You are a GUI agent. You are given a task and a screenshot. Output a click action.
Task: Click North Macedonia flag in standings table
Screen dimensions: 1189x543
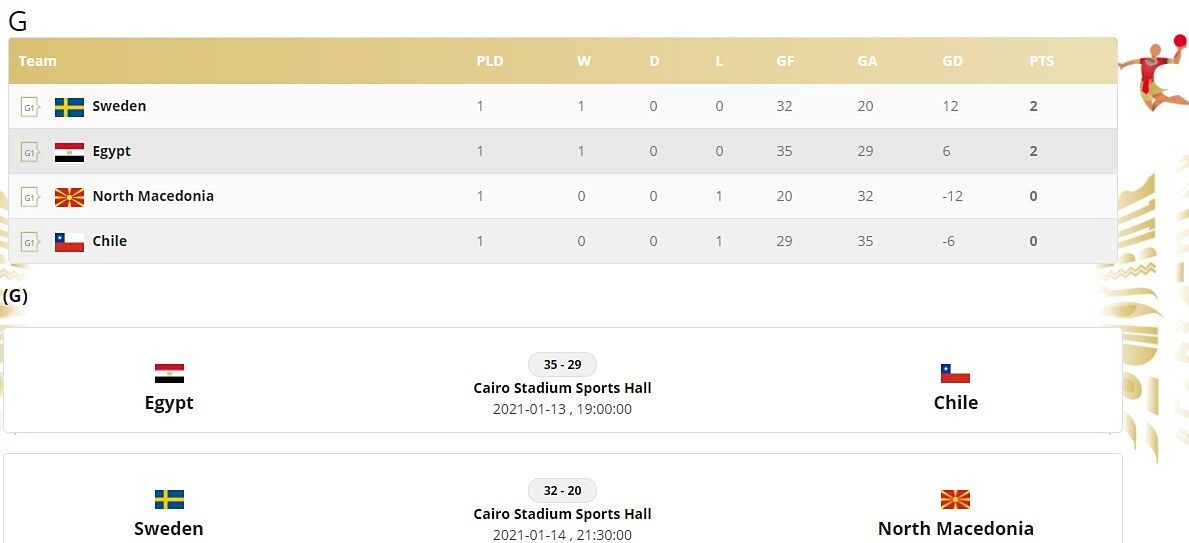69,197
